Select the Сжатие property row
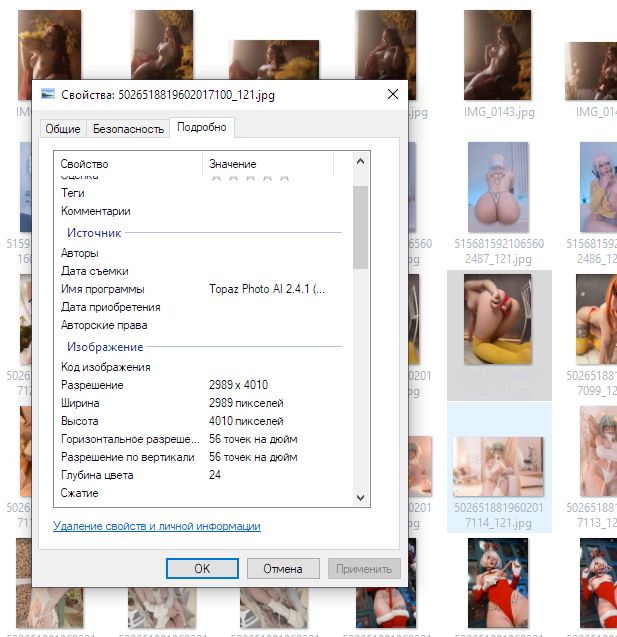The height and width of the screenshot is (637, 617). pyautogui.click(x=201, y=493)
